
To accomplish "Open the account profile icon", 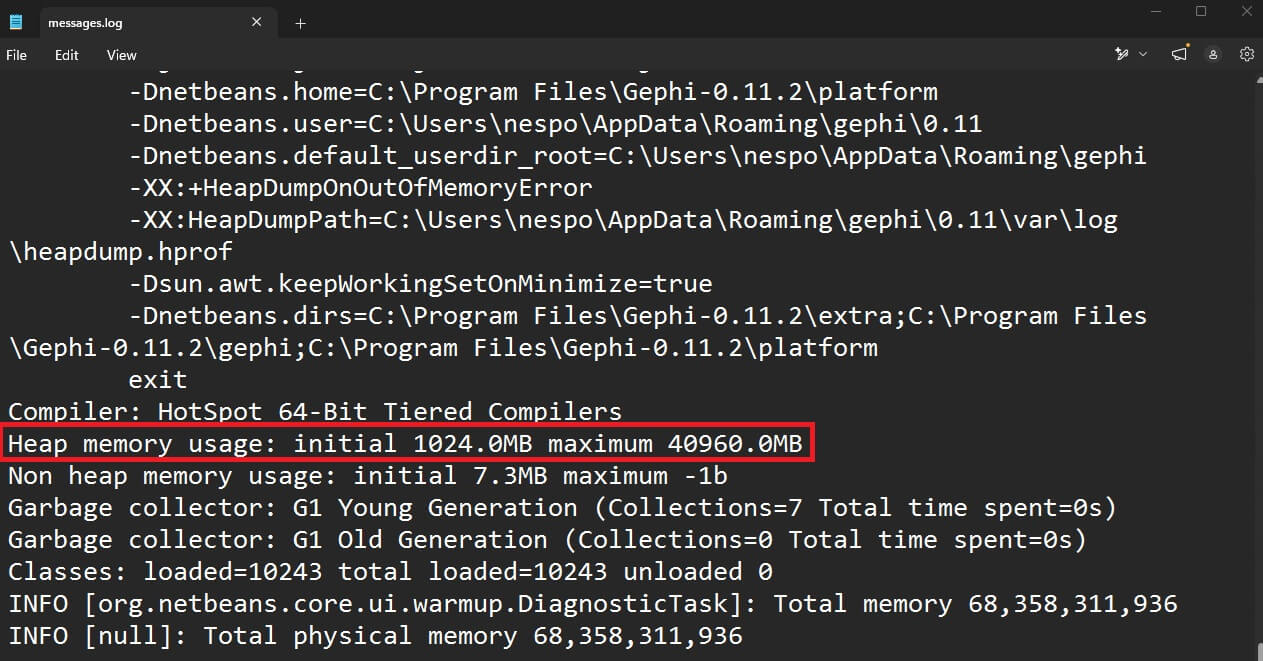I will pyautogui.click(x=1214, y=54).
